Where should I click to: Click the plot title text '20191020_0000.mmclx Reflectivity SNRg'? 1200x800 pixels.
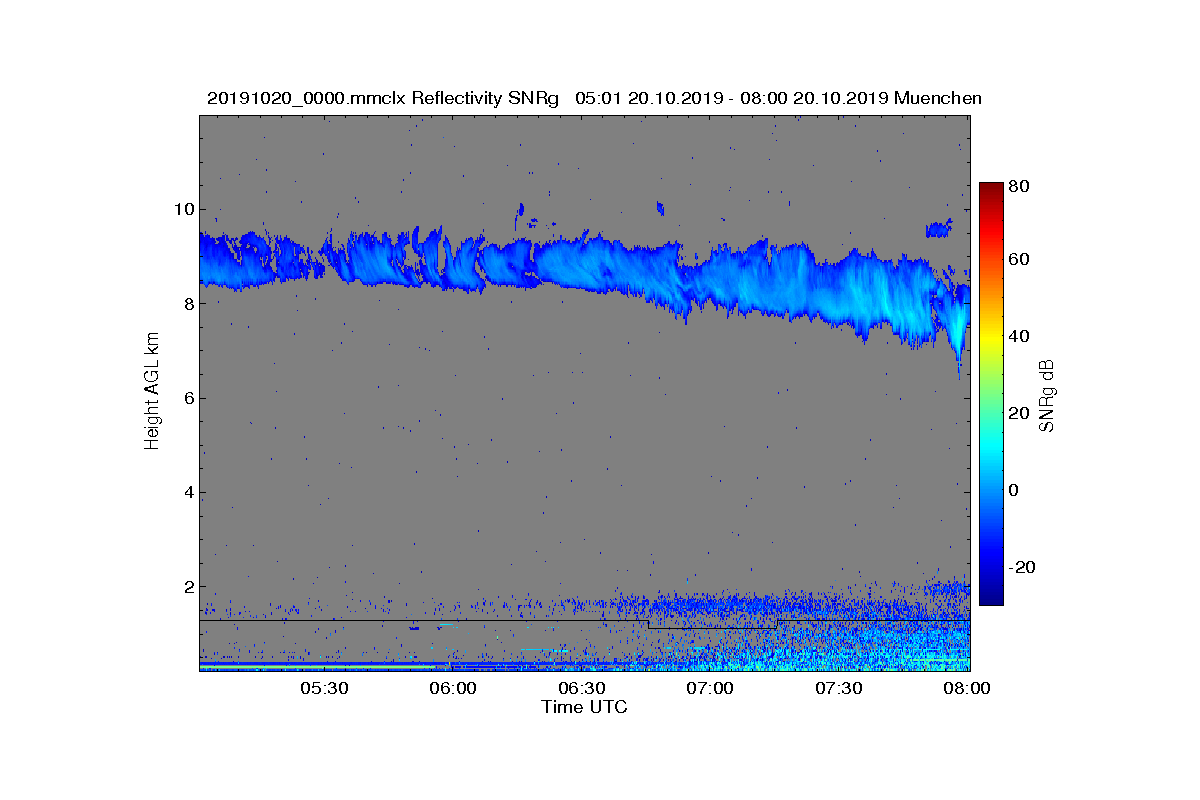click(x=385, y=98)
